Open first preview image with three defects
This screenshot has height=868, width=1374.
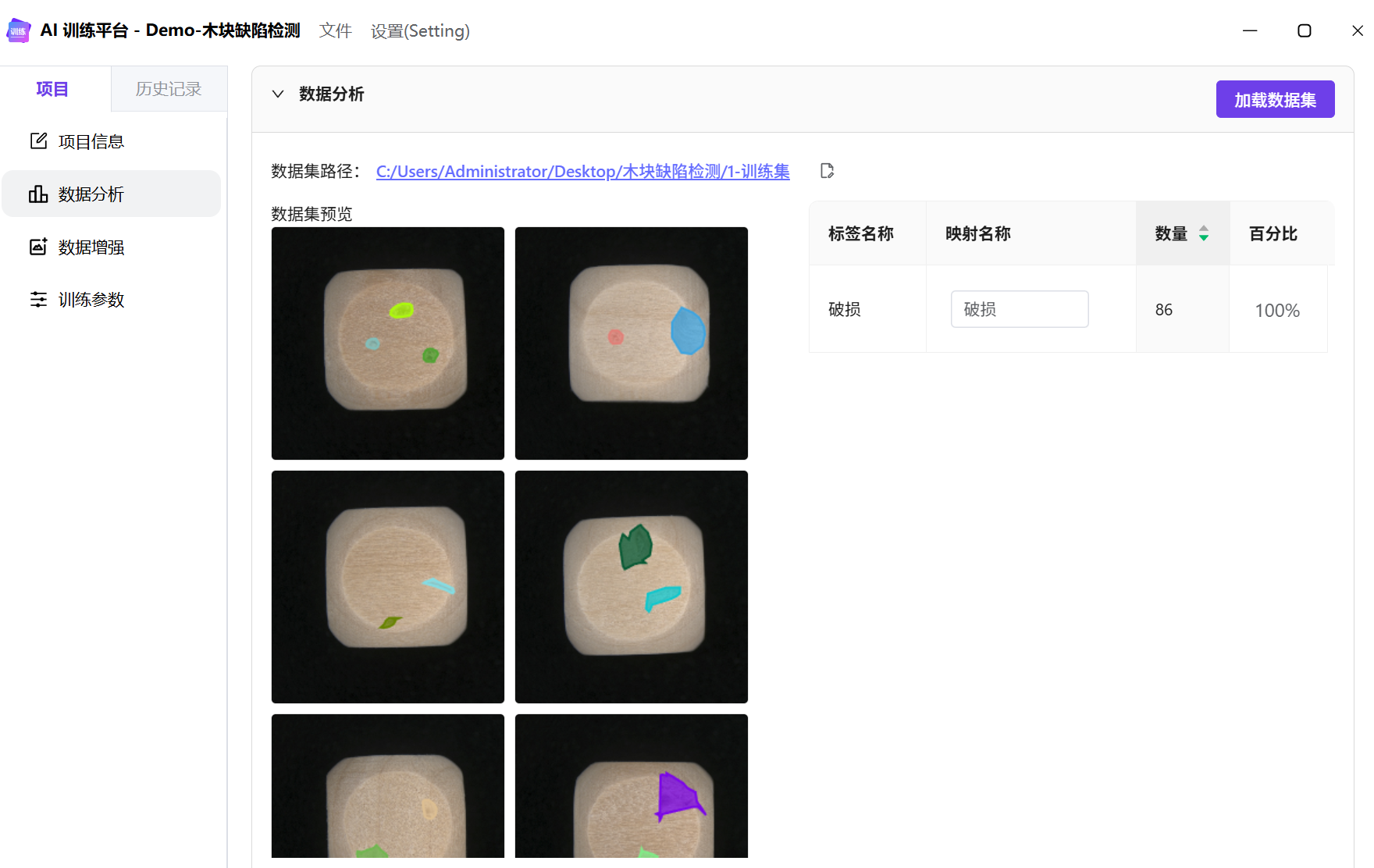pyautogui.click(x=388, y=343)
